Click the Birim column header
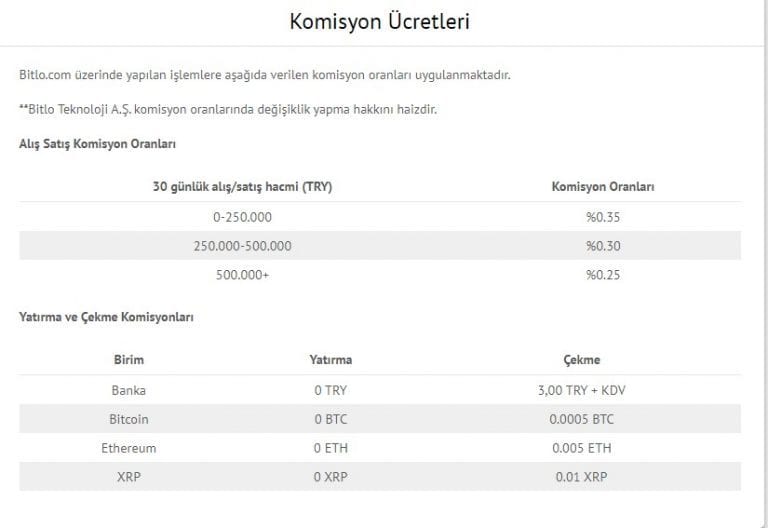The width and height of the screenshot is (768, 528). click(x=129, y=360)
